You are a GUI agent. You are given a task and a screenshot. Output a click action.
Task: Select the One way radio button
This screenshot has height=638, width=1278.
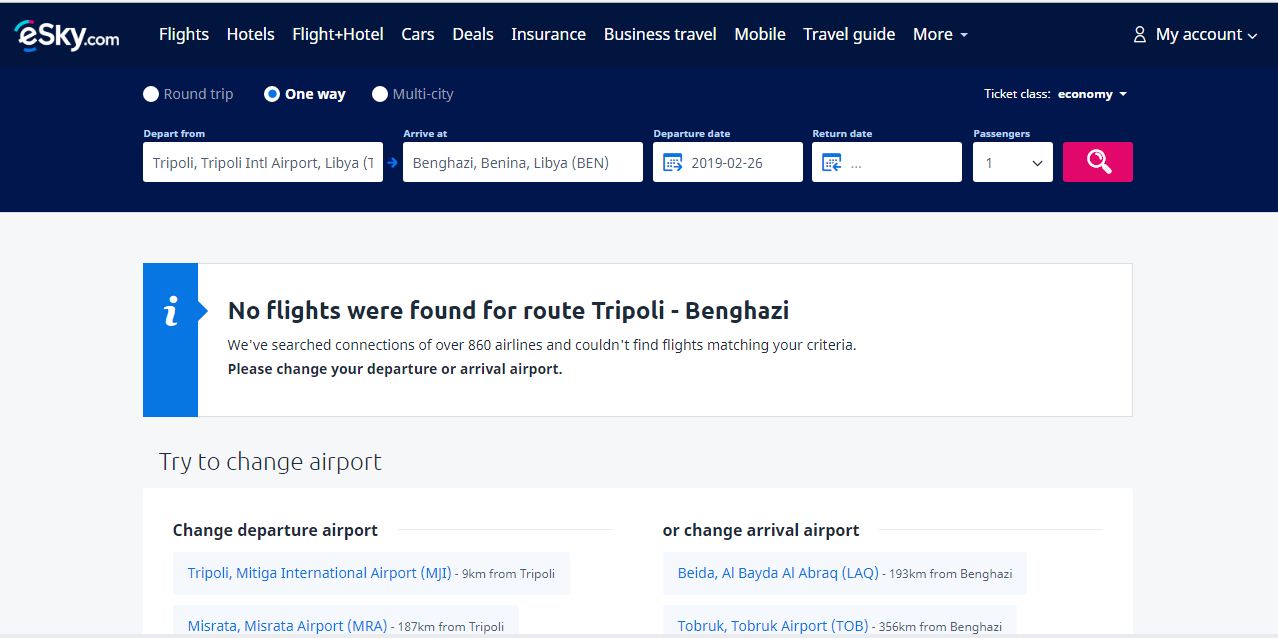tap(272, 94)
